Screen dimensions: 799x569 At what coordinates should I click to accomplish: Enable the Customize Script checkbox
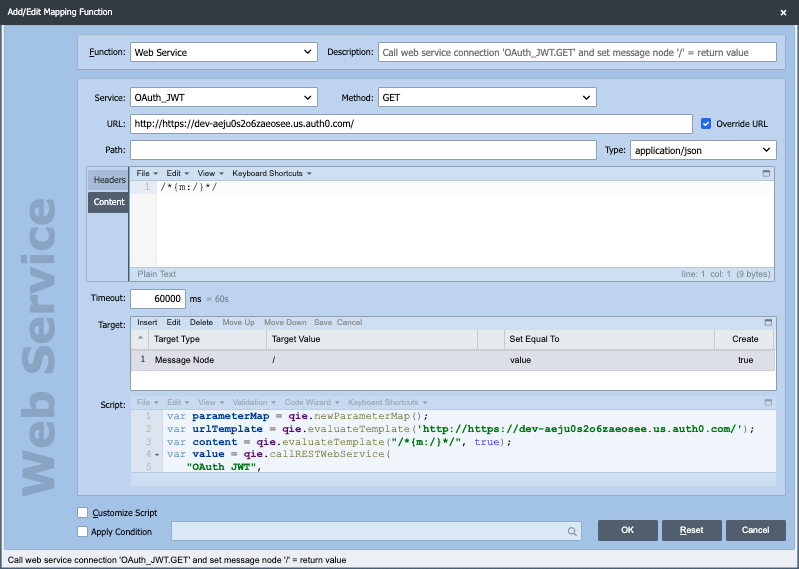[x=83, y=512]
